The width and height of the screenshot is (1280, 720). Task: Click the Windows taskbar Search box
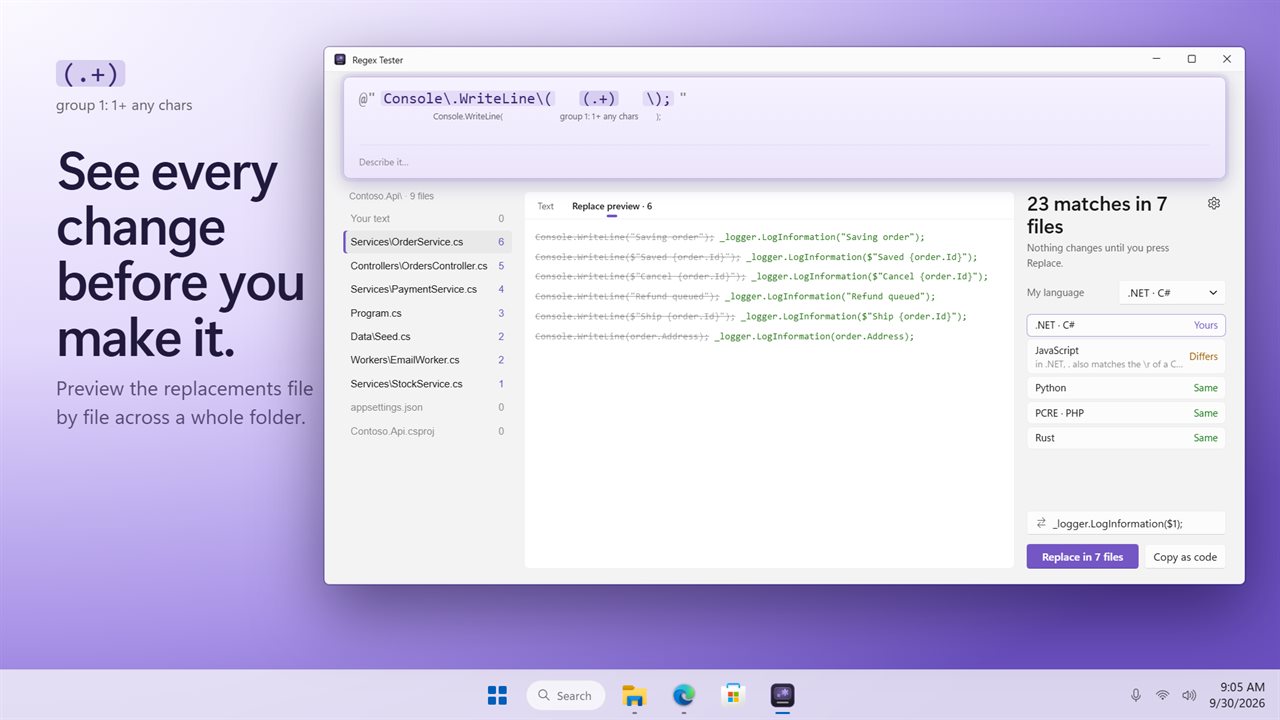click(x=566, y=695)
